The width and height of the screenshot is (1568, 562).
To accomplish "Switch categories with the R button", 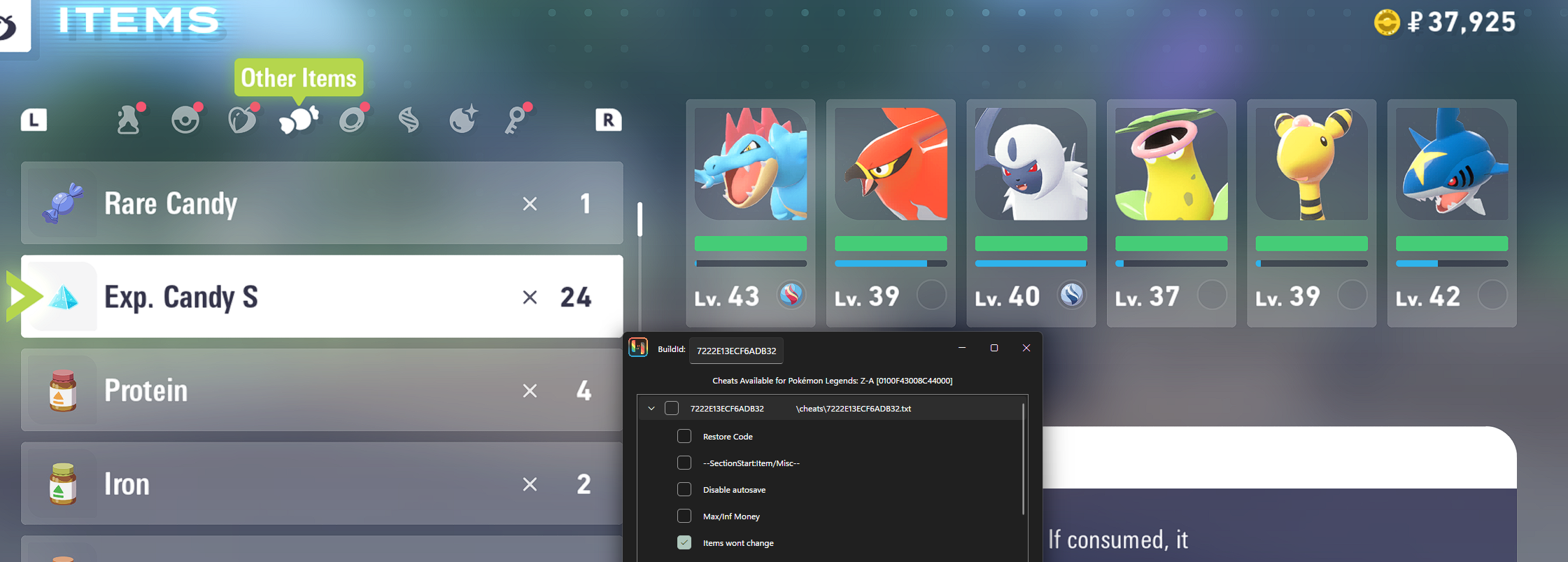I will [609, 120].
